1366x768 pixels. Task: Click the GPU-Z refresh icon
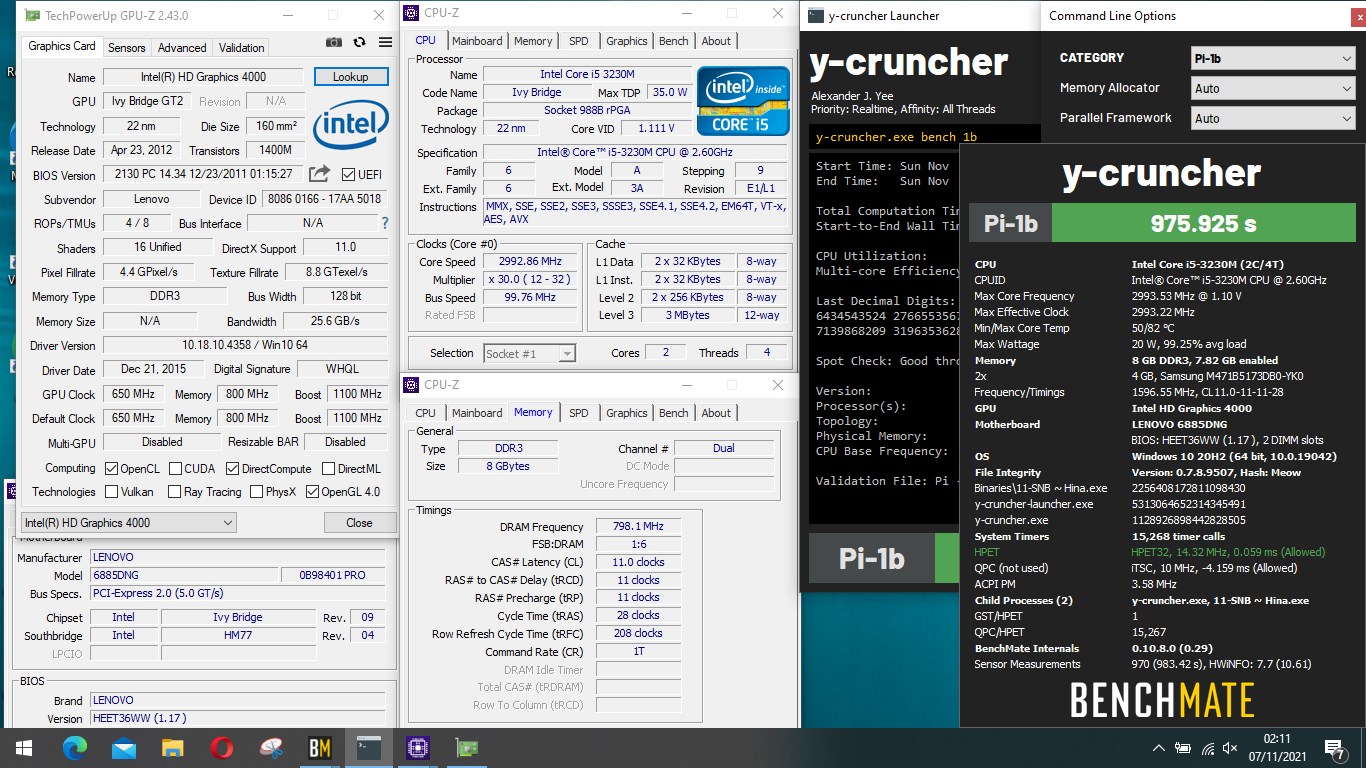pos(360,43)
